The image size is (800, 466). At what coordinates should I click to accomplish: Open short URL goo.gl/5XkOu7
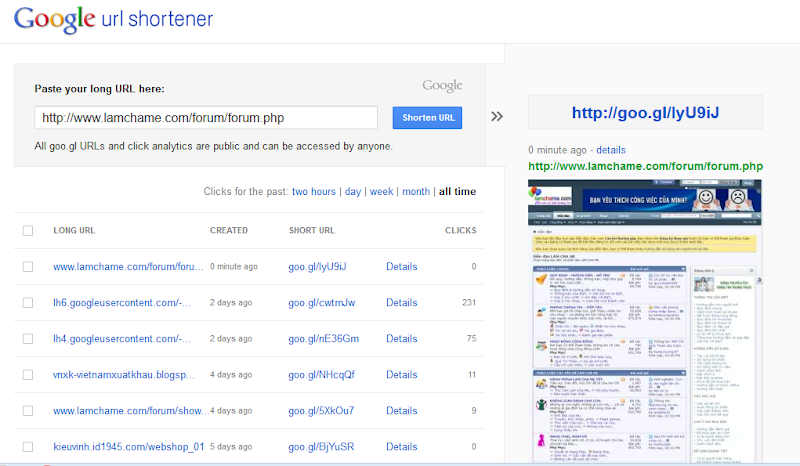(x=321, y=410)
